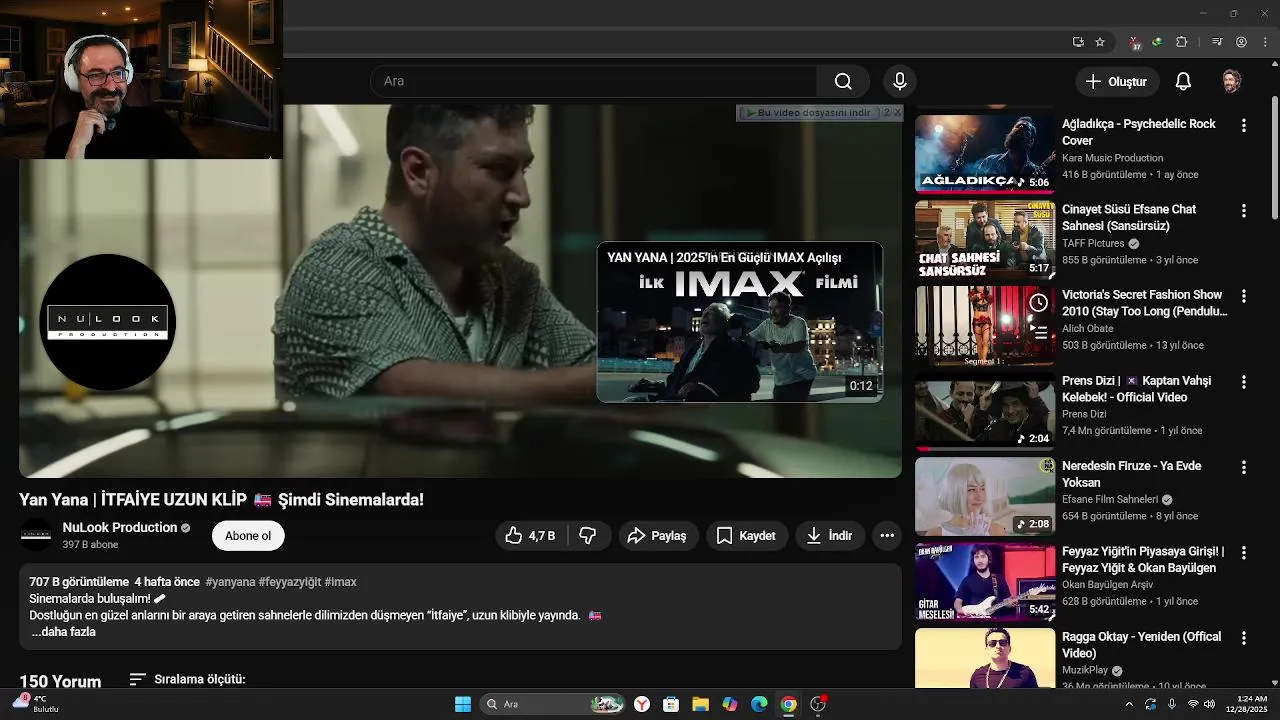The height and width of the screenshot is (720, 1280).
Task: Add Victoria's Secret video to Watch Later
Action: pos(1039,303)
